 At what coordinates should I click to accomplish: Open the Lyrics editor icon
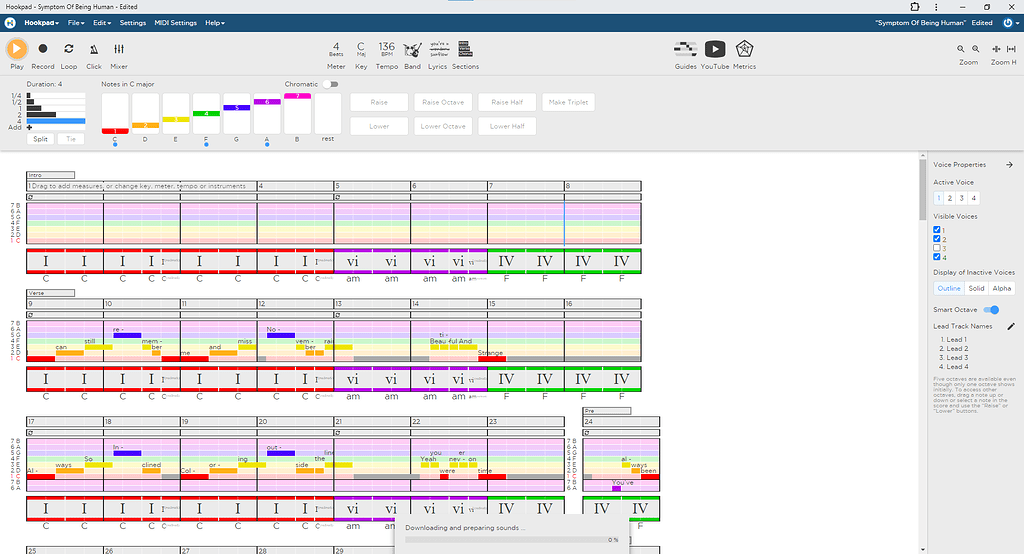pos(438,48)
